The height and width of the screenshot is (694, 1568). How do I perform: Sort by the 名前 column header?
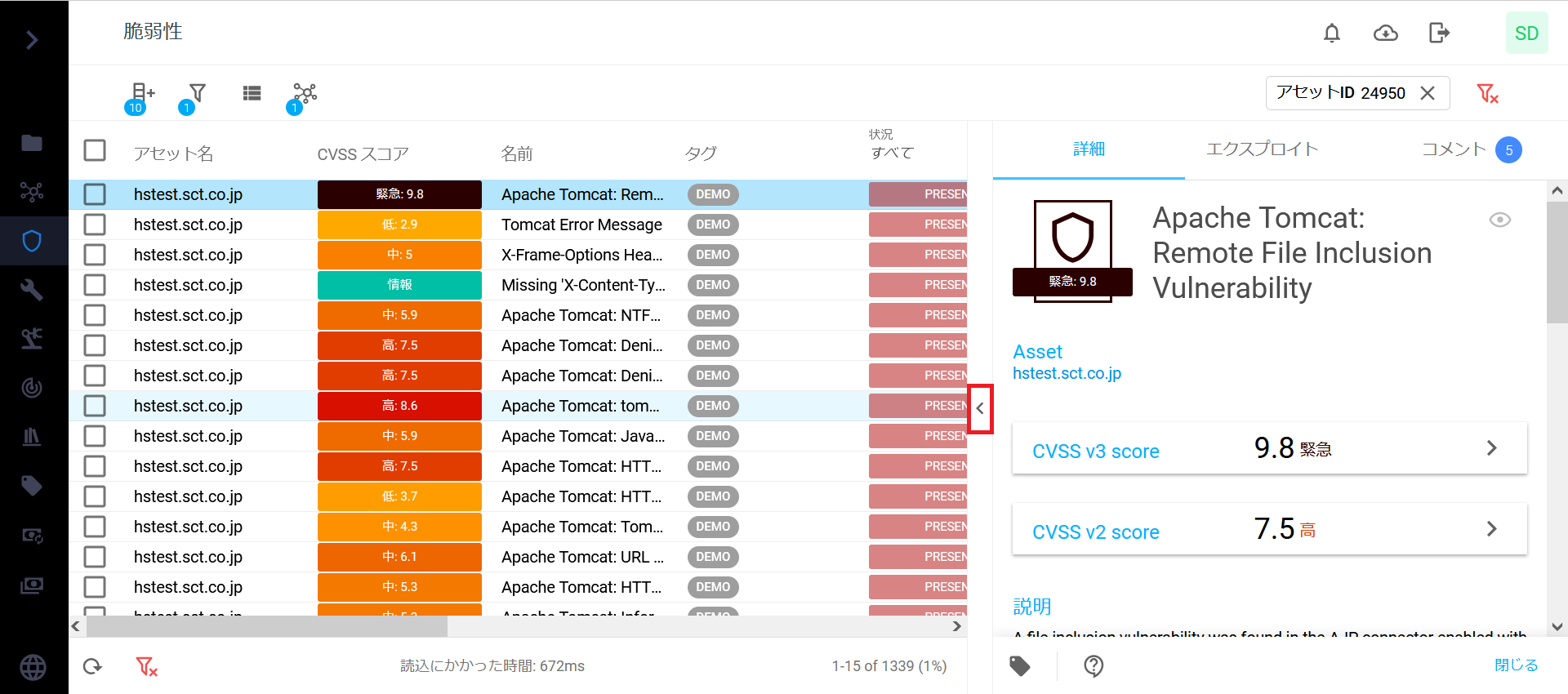[x=517, y=153]
